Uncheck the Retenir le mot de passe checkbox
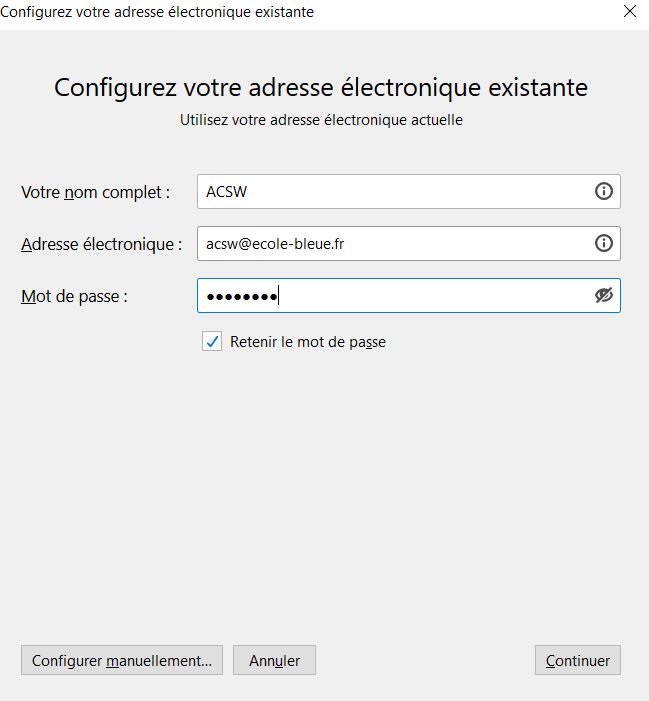 212,342
